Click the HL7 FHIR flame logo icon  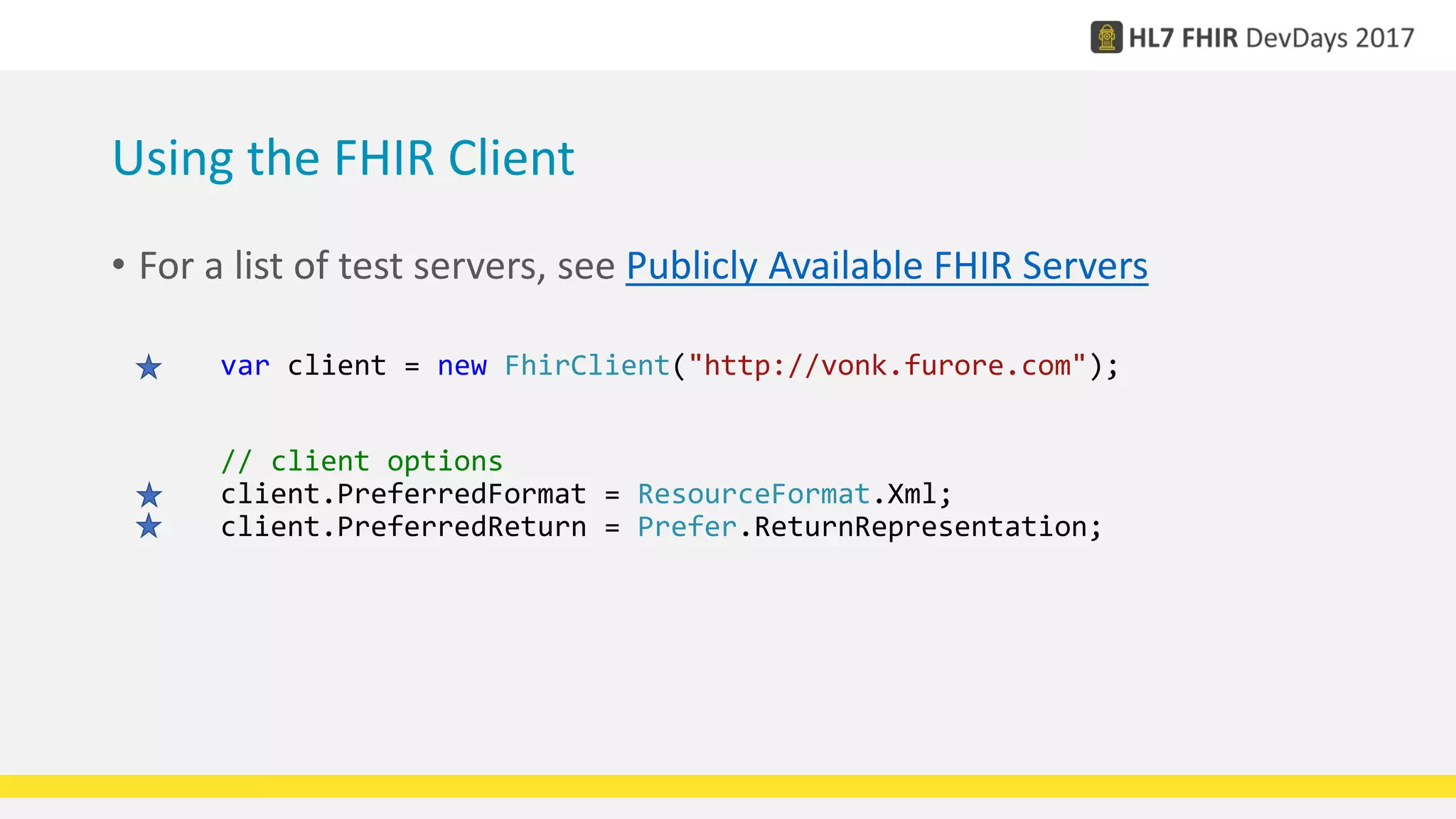point(1106,37)
